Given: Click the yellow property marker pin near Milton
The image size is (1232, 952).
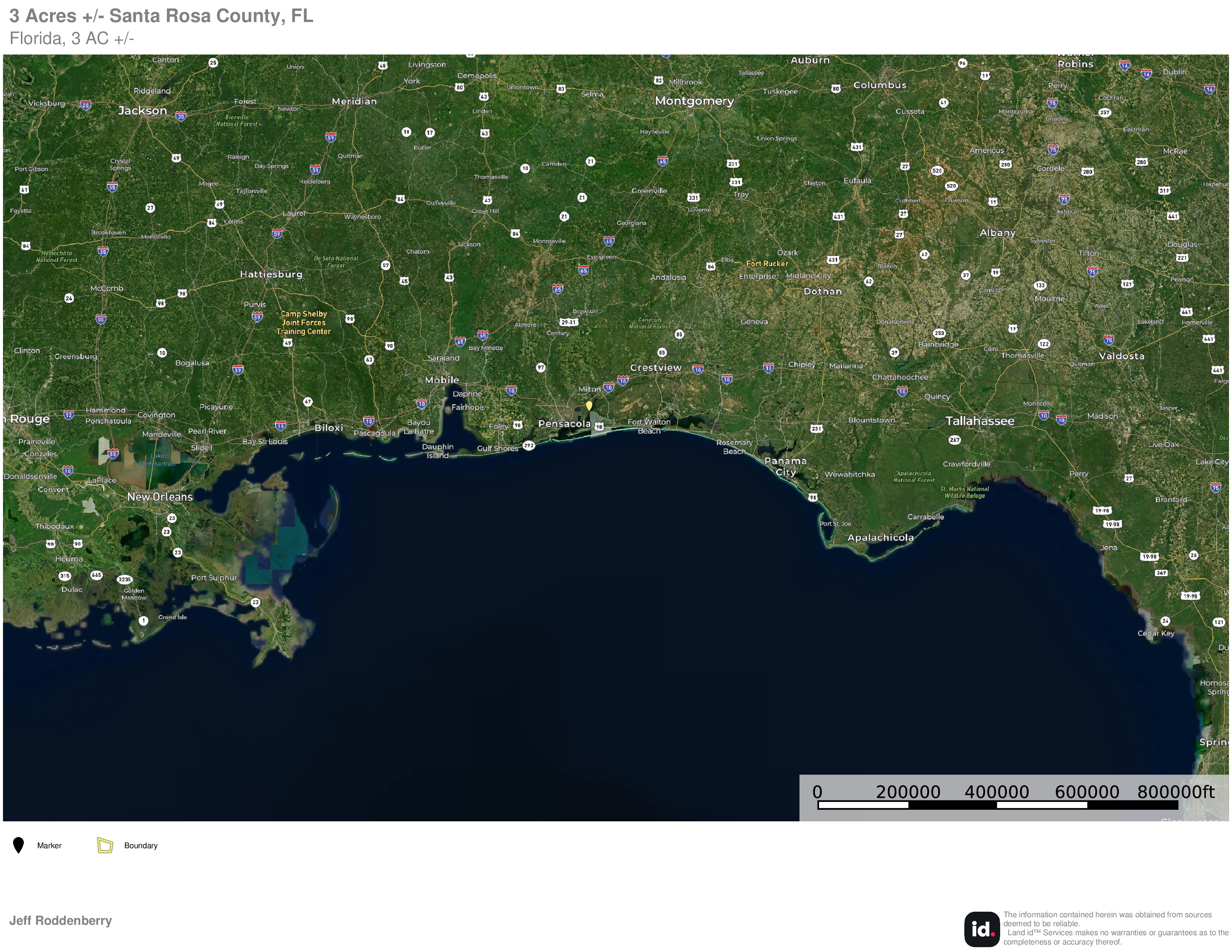Looking at the screenshot, I should point(589,405).
